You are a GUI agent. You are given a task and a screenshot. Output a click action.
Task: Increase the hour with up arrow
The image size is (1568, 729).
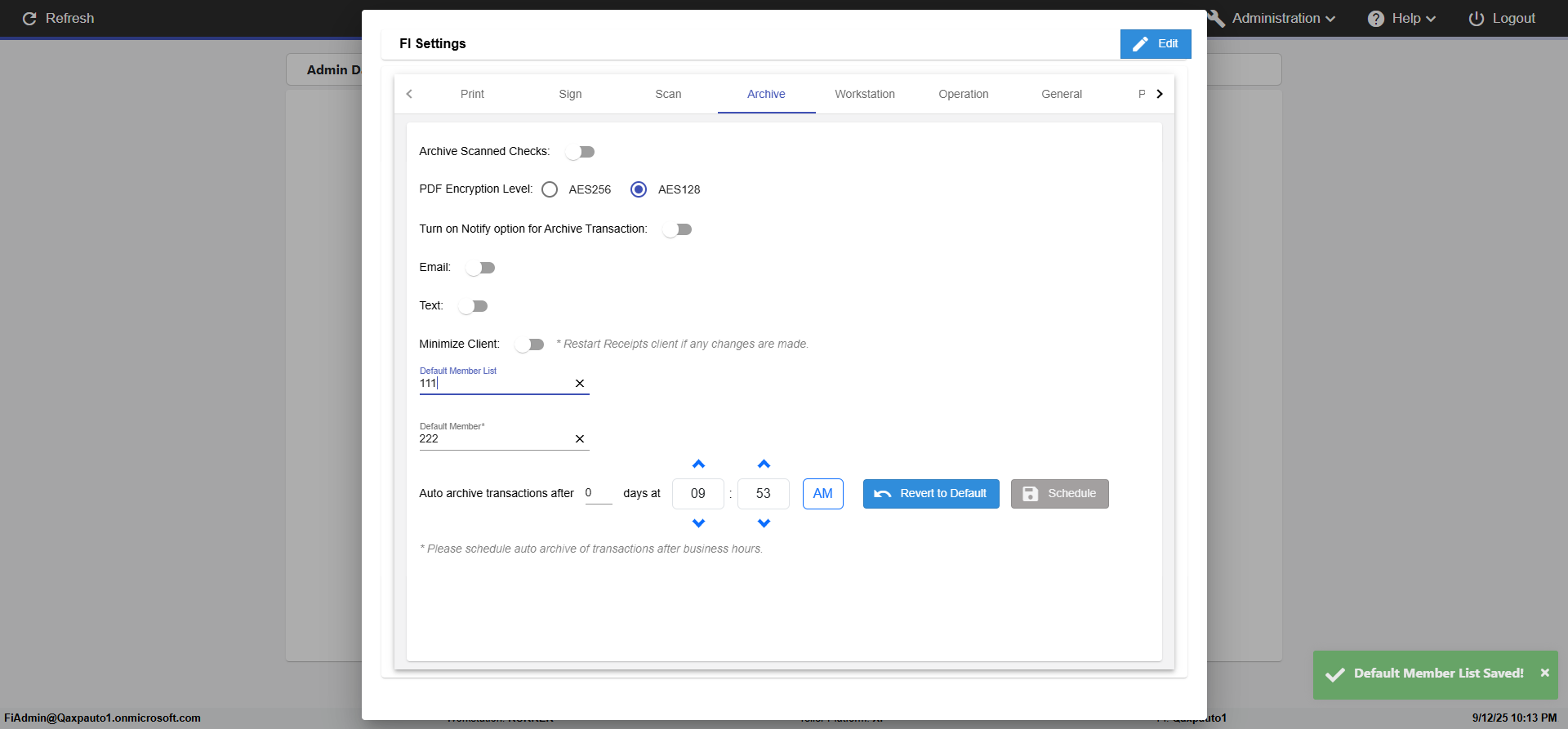coord(698,465)
